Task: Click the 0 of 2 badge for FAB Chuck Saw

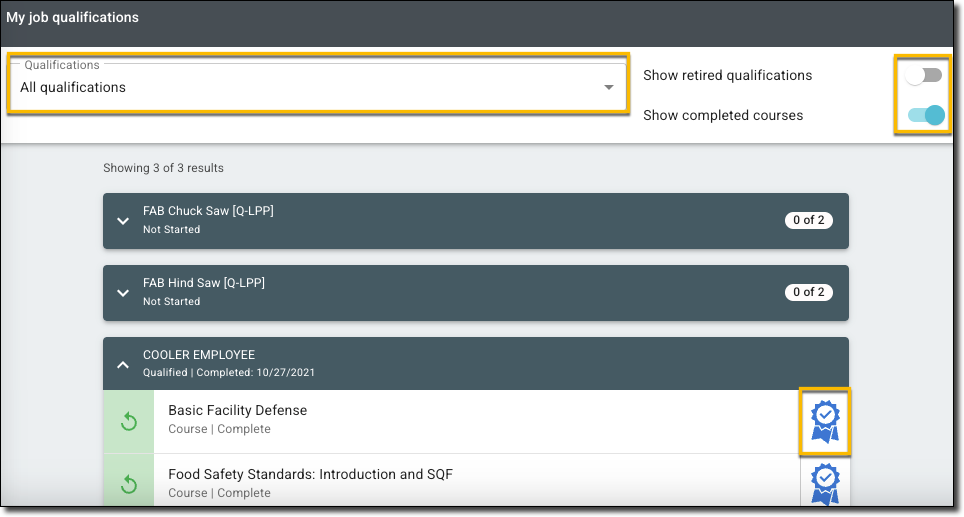Action: pos(808,221)
